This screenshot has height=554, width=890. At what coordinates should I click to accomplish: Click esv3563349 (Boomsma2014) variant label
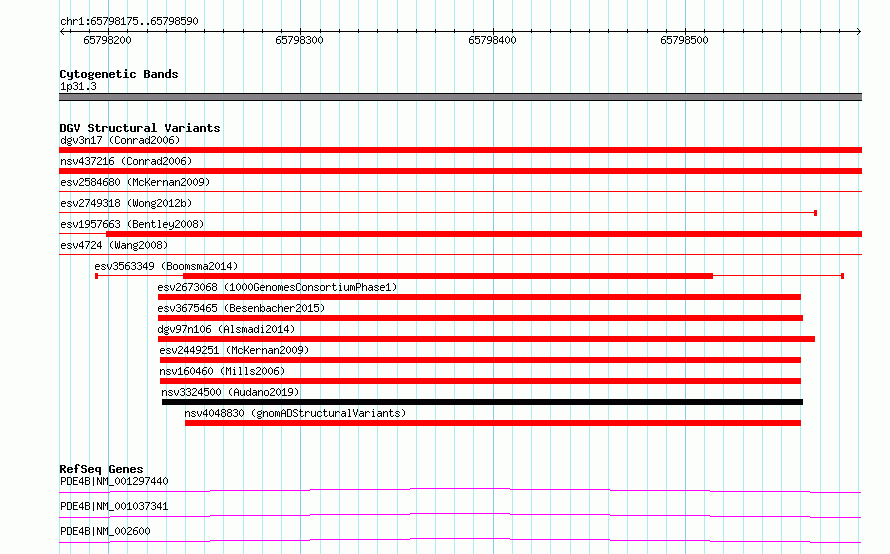[166, 266]
